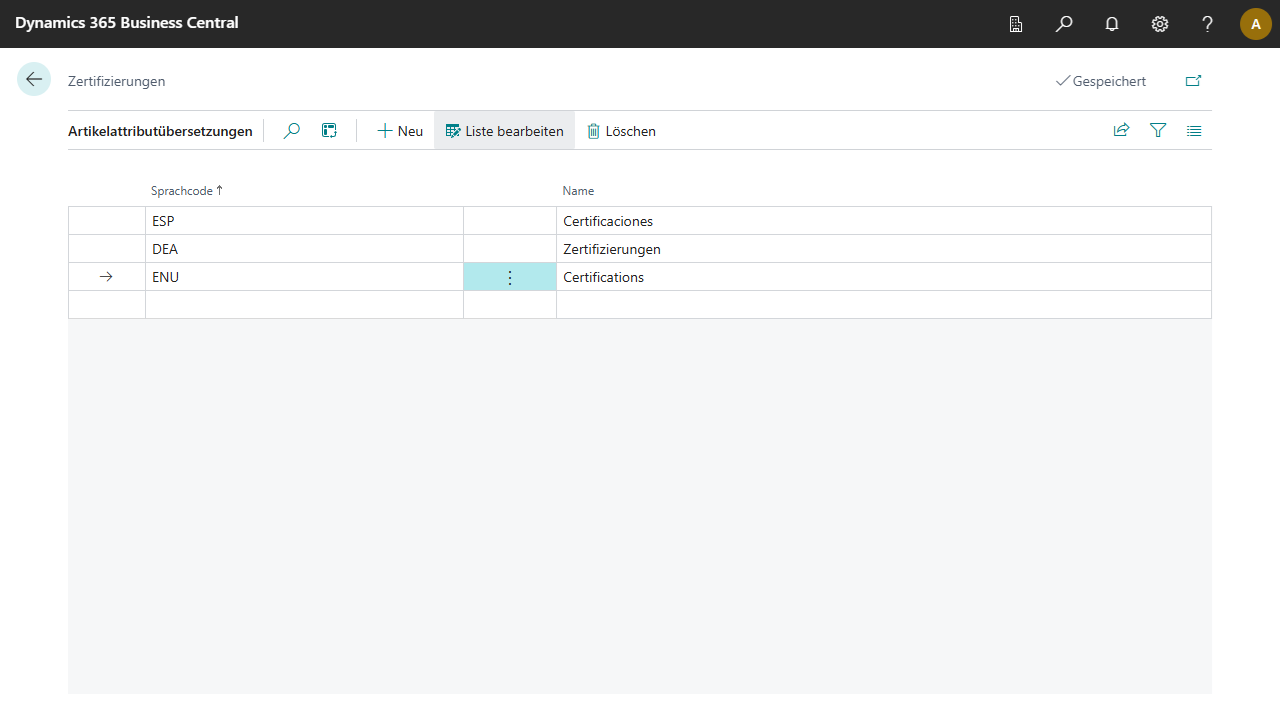Image resolution: width=1280 pixels, height=720 pixels.
Task: Toggle Liste bearbeiten mode
Action: coord(505,131)
